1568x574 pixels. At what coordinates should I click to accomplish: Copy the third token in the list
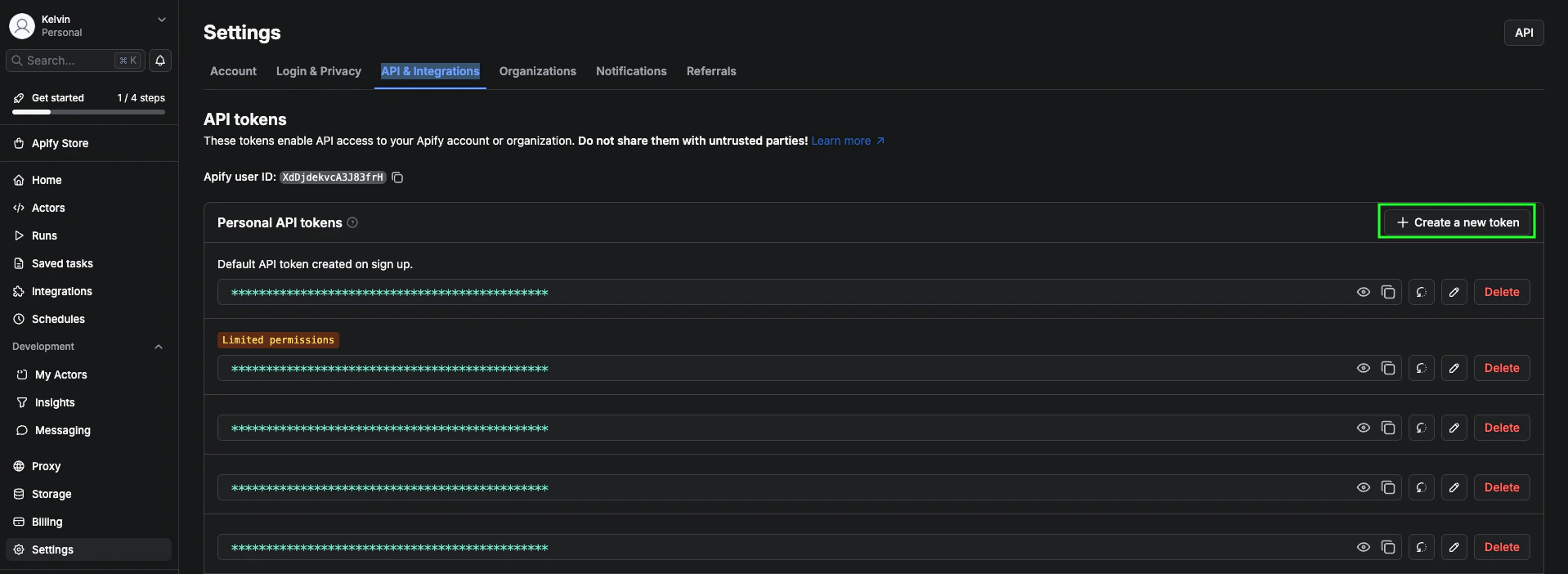click(1388, 428)
